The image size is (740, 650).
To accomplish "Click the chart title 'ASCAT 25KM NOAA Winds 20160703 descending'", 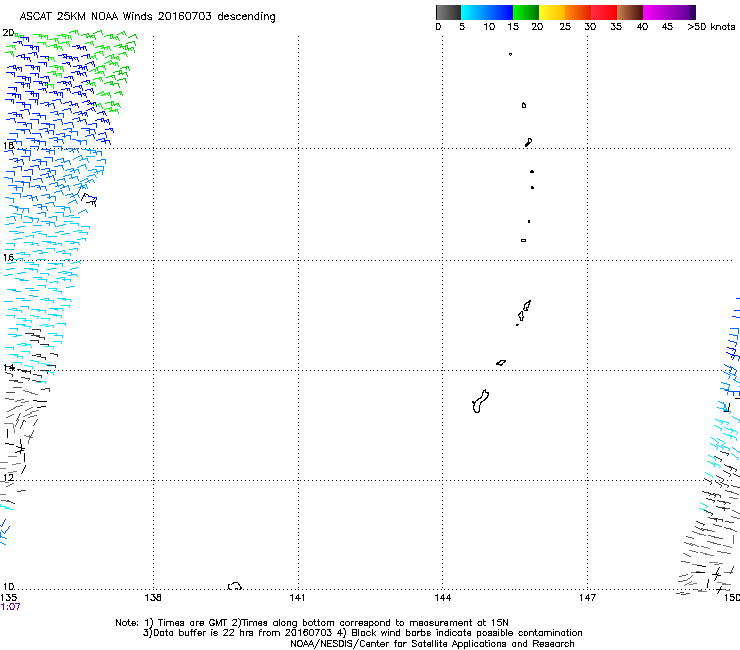I will tap(147, 16).
